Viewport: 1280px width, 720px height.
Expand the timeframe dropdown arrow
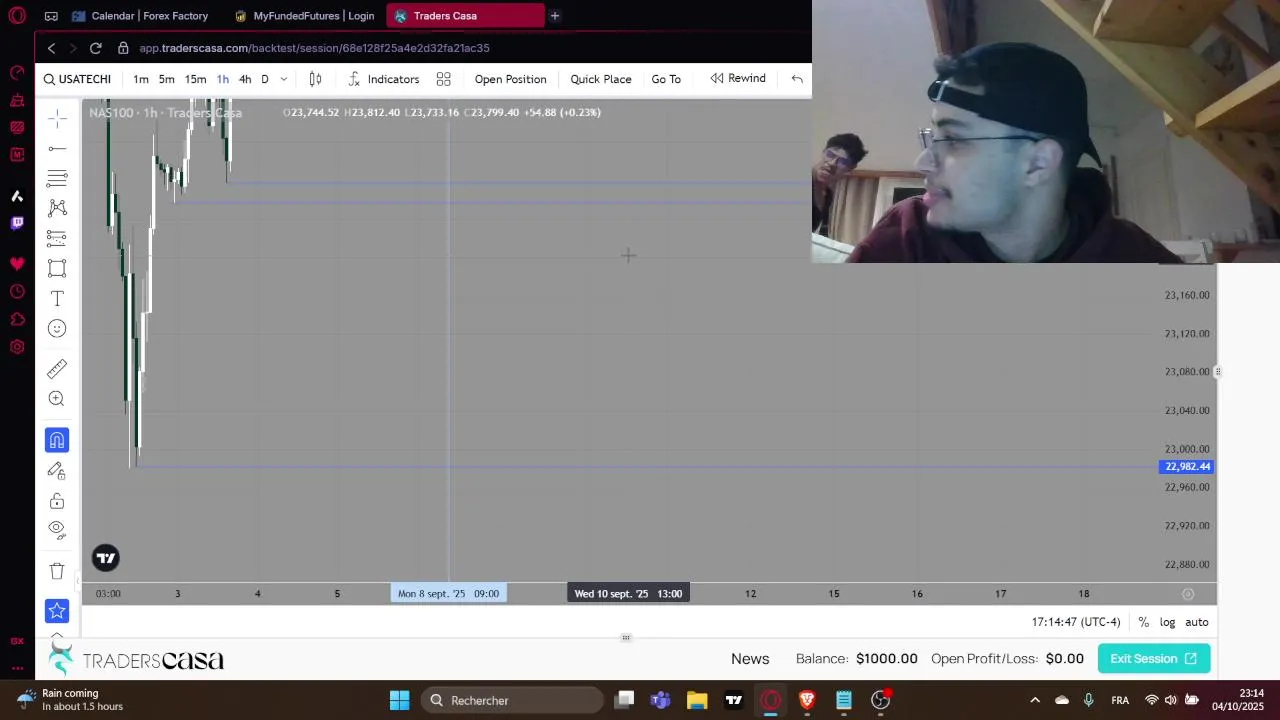pyautogui.click(x=284, y=79)
